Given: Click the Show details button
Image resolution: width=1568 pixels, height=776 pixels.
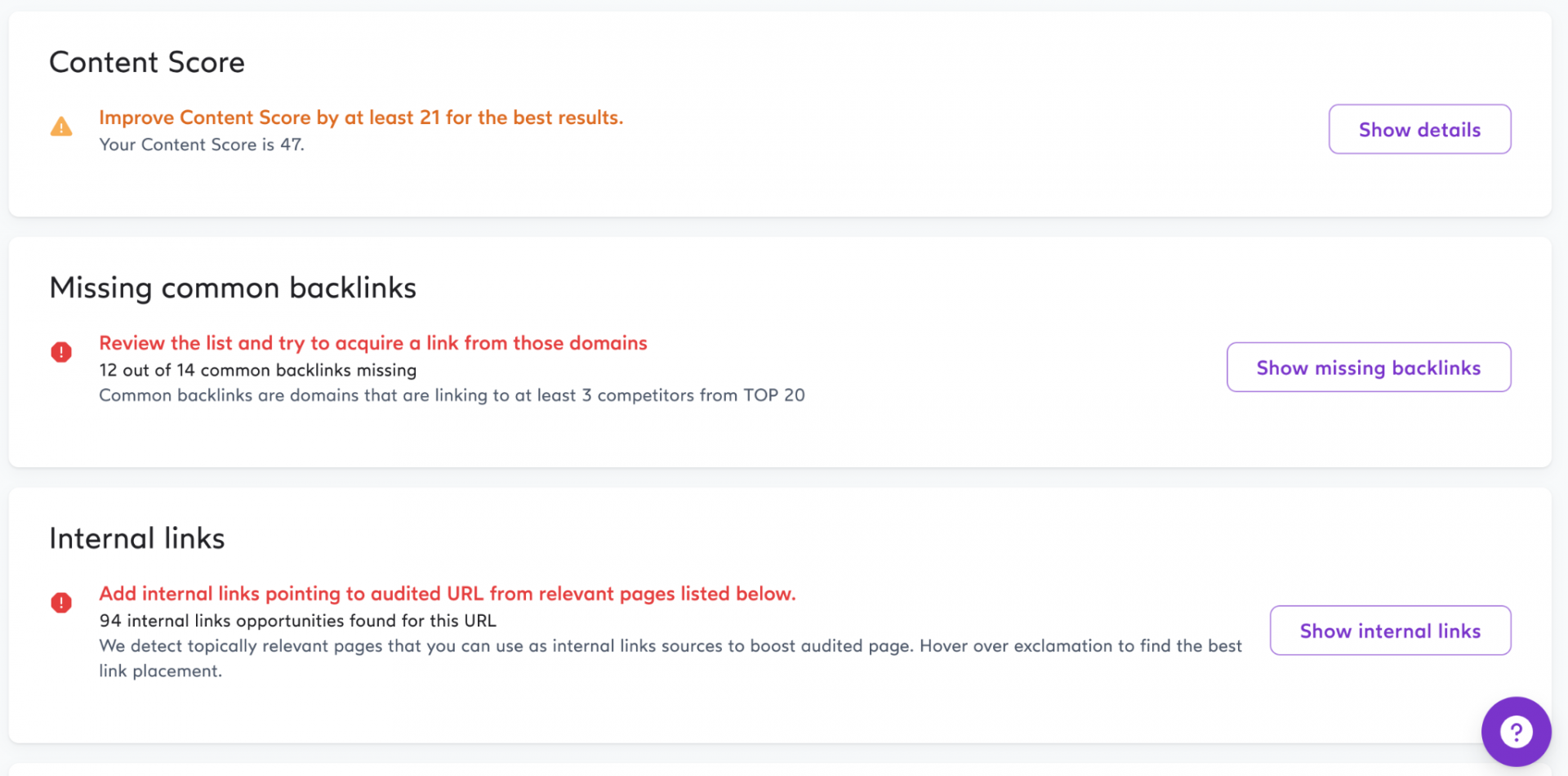Looking at the screenshot, I should (1419, 129).
